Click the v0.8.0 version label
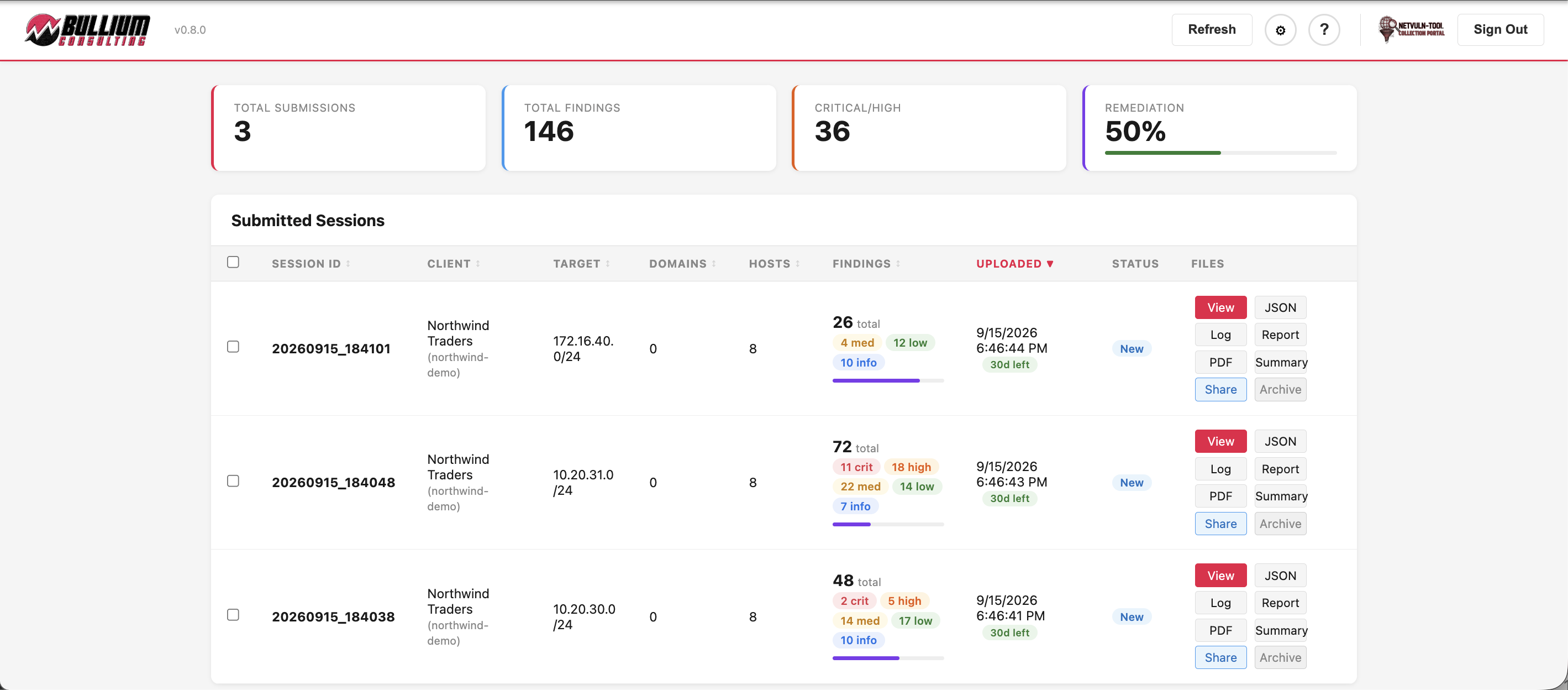The height and width of the screenshot is (690, 1568). [x=190, y=30]
